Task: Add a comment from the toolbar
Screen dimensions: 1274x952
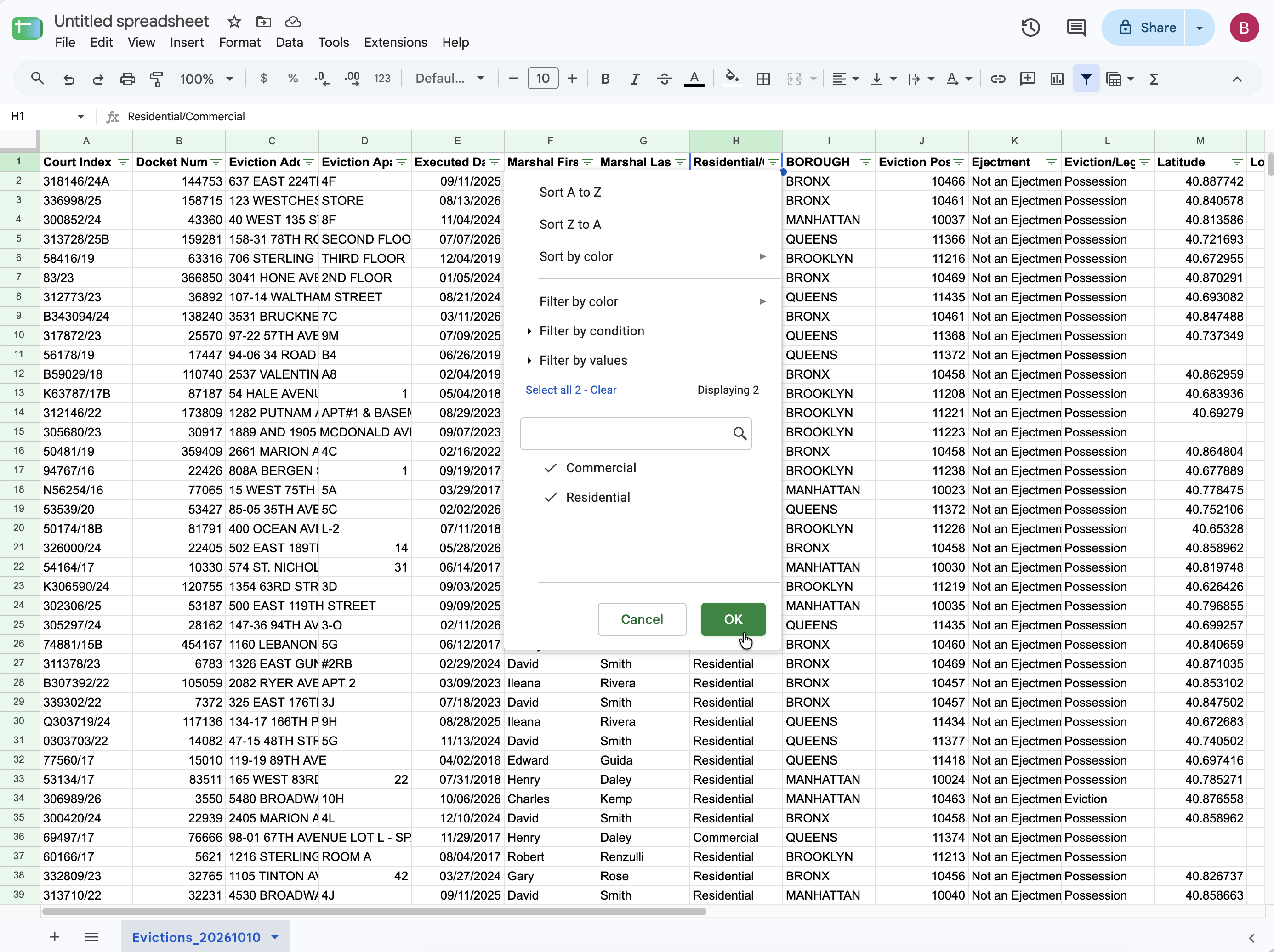Action: [1027, 79]
